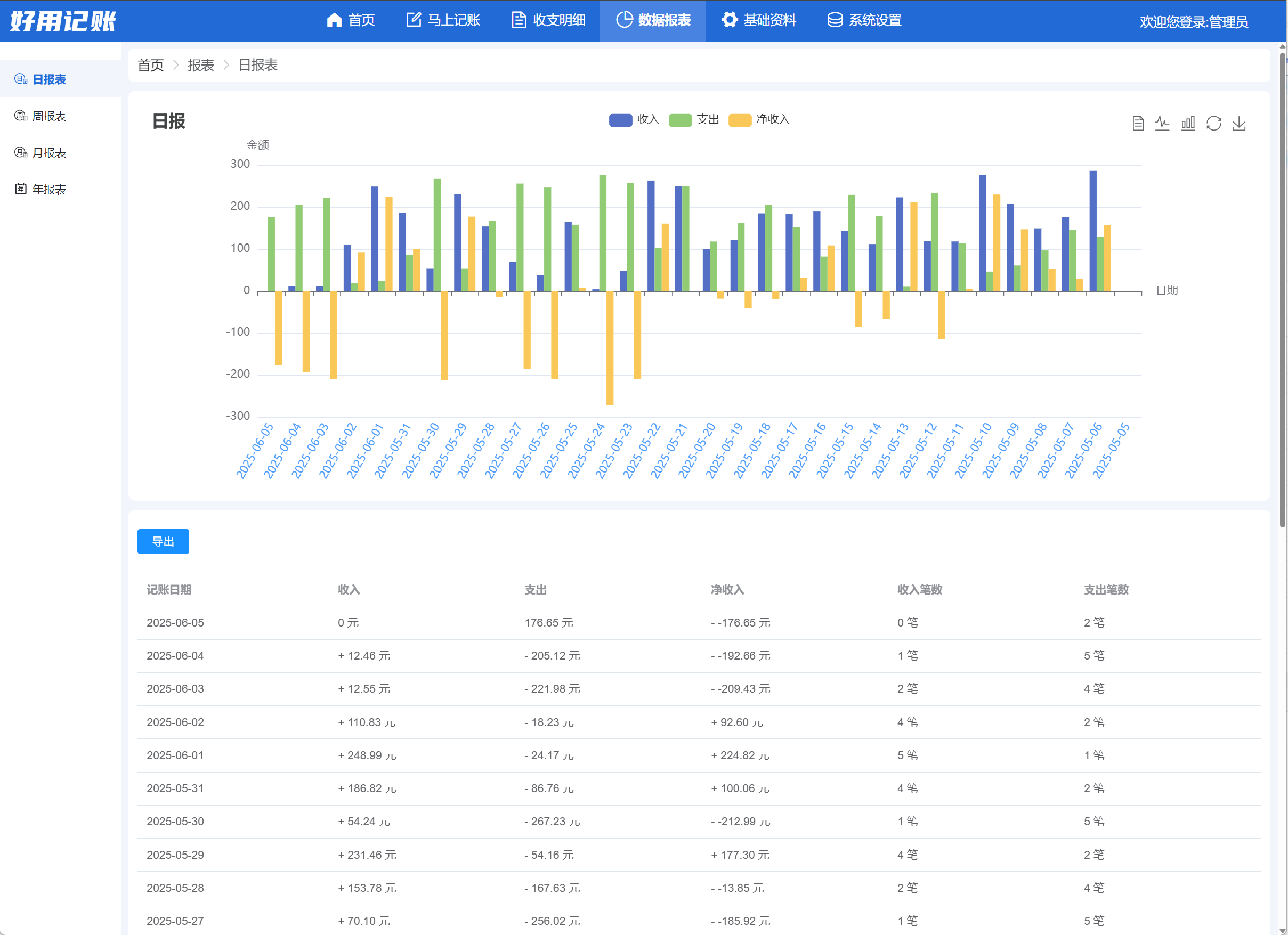Switch chart to line chart icon
Screen dimensions: 1288x935
pos(1162,123)
